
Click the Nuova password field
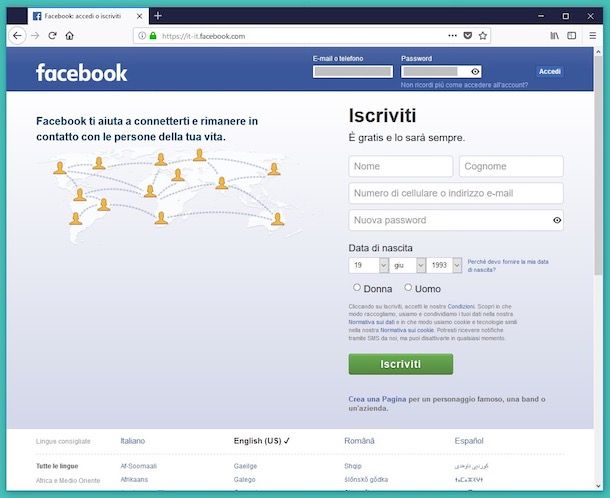pos(456,220)
